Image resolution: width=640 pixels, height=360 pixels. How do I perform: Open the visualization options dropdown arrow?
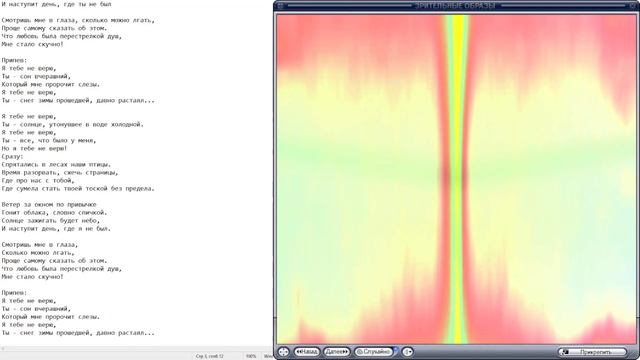pyautogui.click(x=407, y=351)
